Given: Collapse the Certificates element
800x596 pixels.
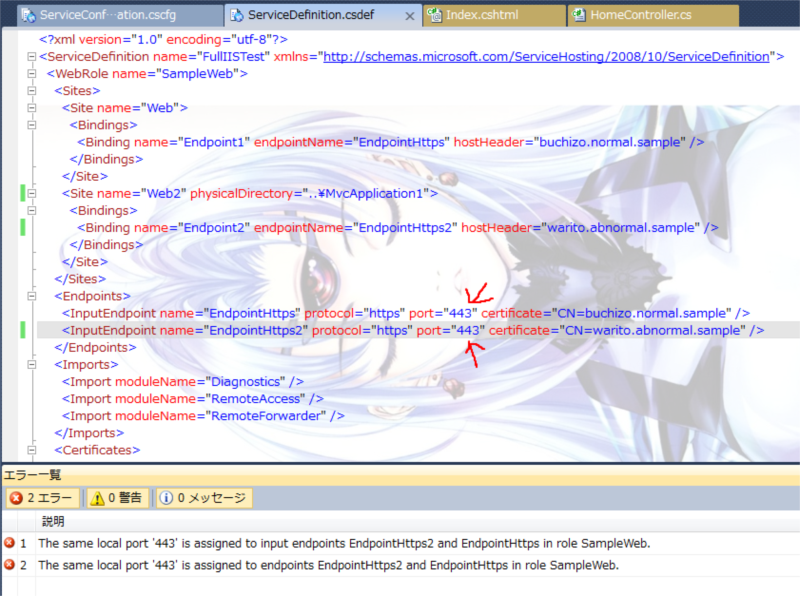Looking at the screenshot, I should tap(32, 450).
